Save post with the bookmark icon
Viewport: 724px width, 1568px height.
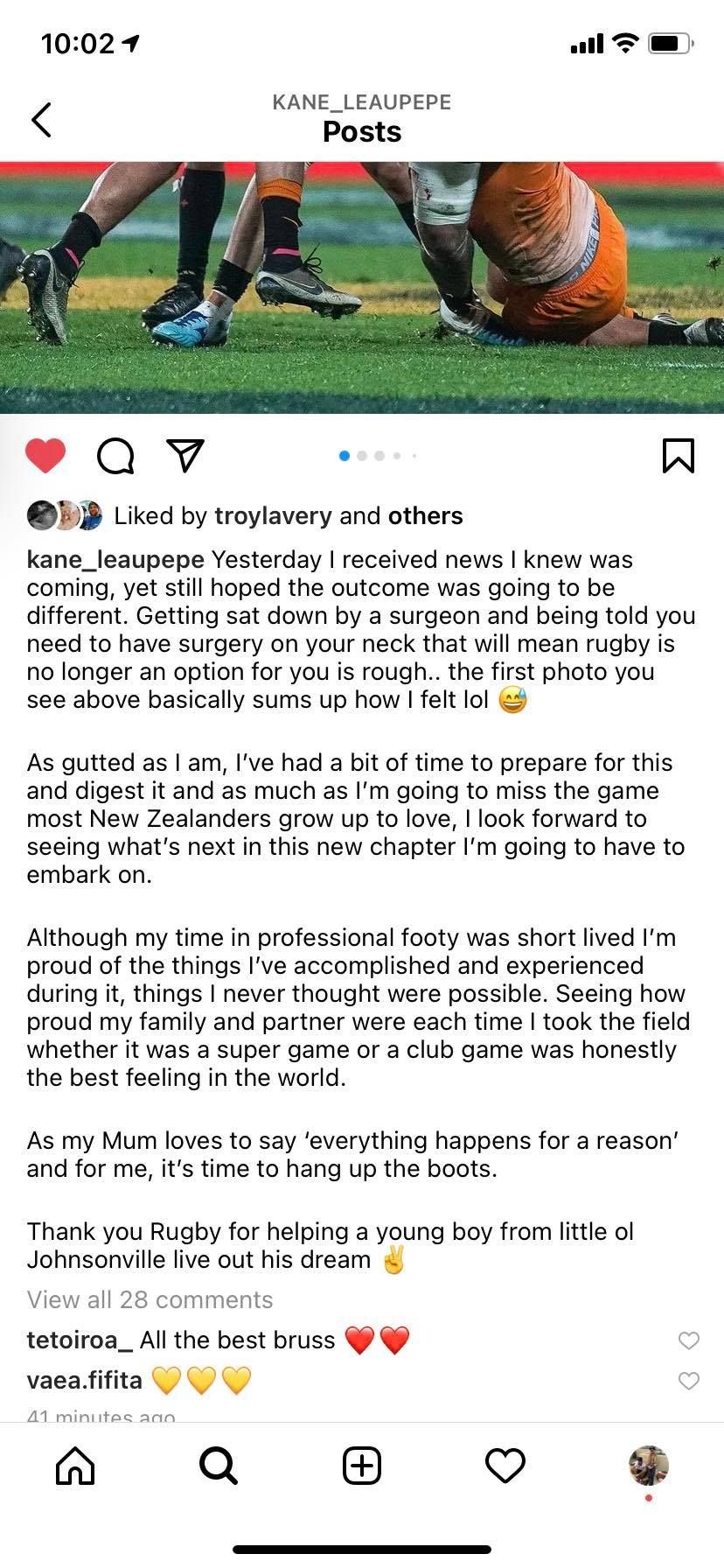[679, 455]
